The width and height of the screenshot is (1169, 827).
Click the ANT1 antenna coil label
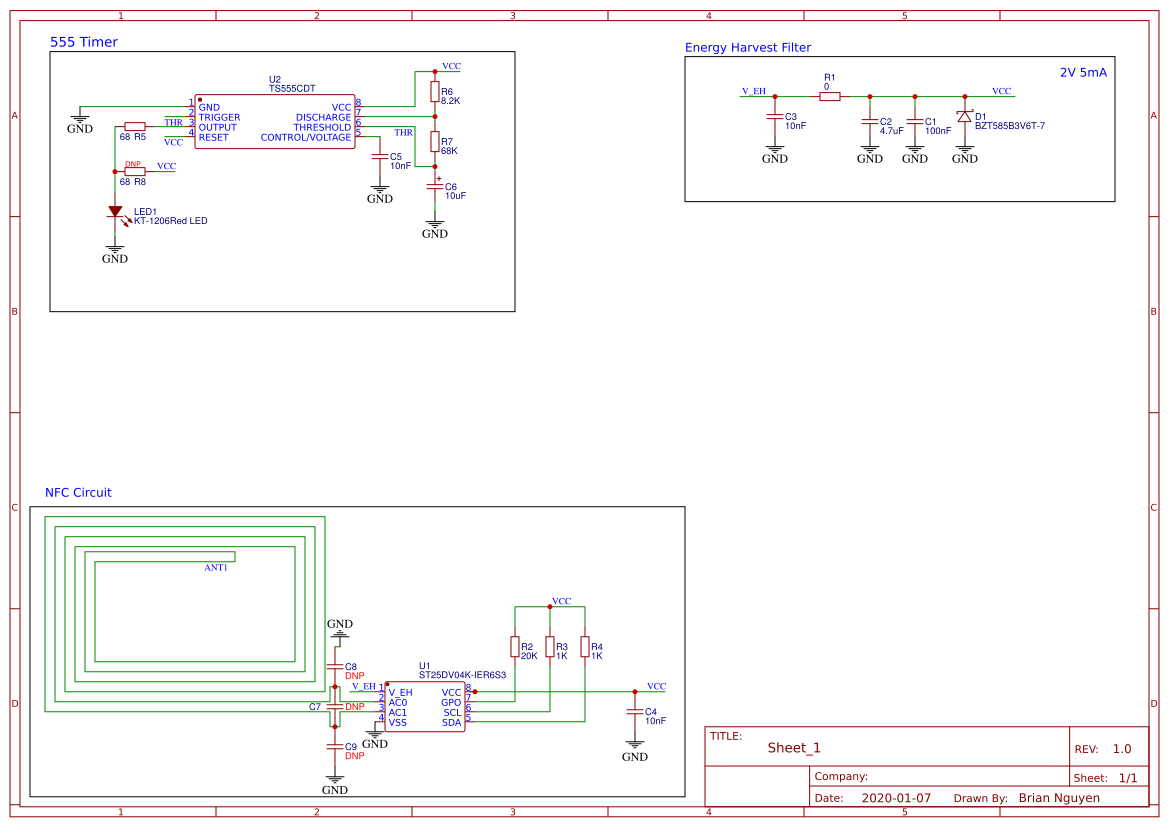click(216, 568)
